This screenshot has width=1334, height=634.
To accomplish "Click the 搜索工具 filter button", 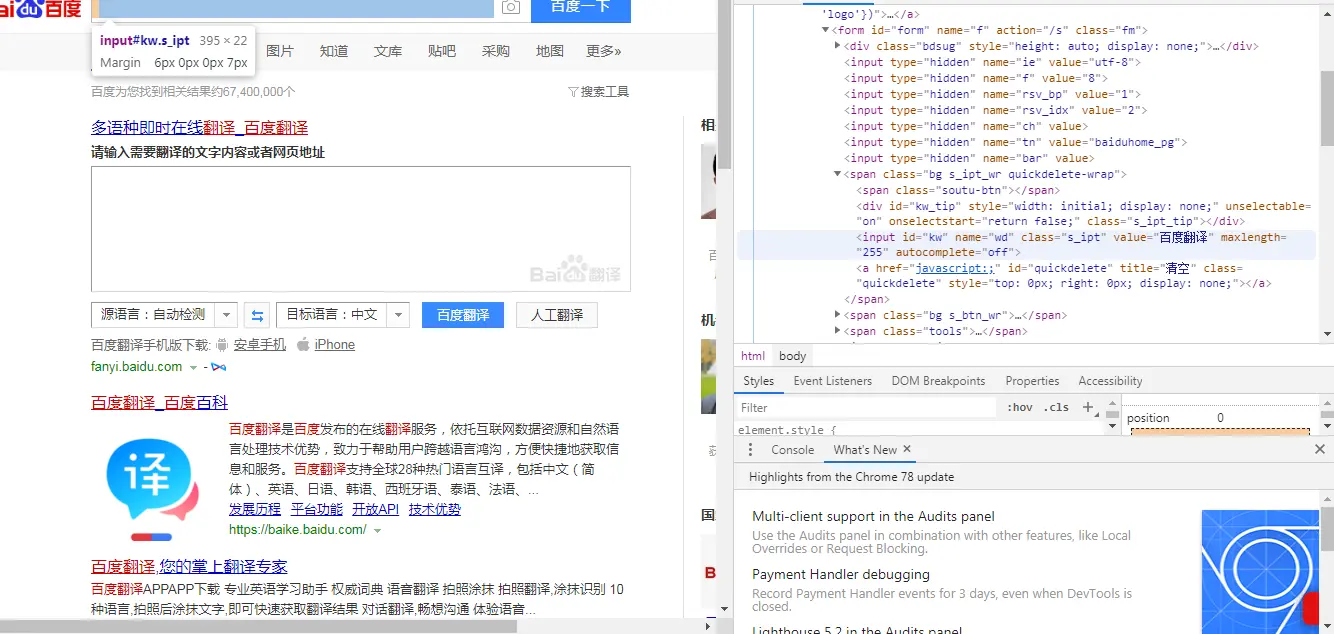I will point(598,92).
